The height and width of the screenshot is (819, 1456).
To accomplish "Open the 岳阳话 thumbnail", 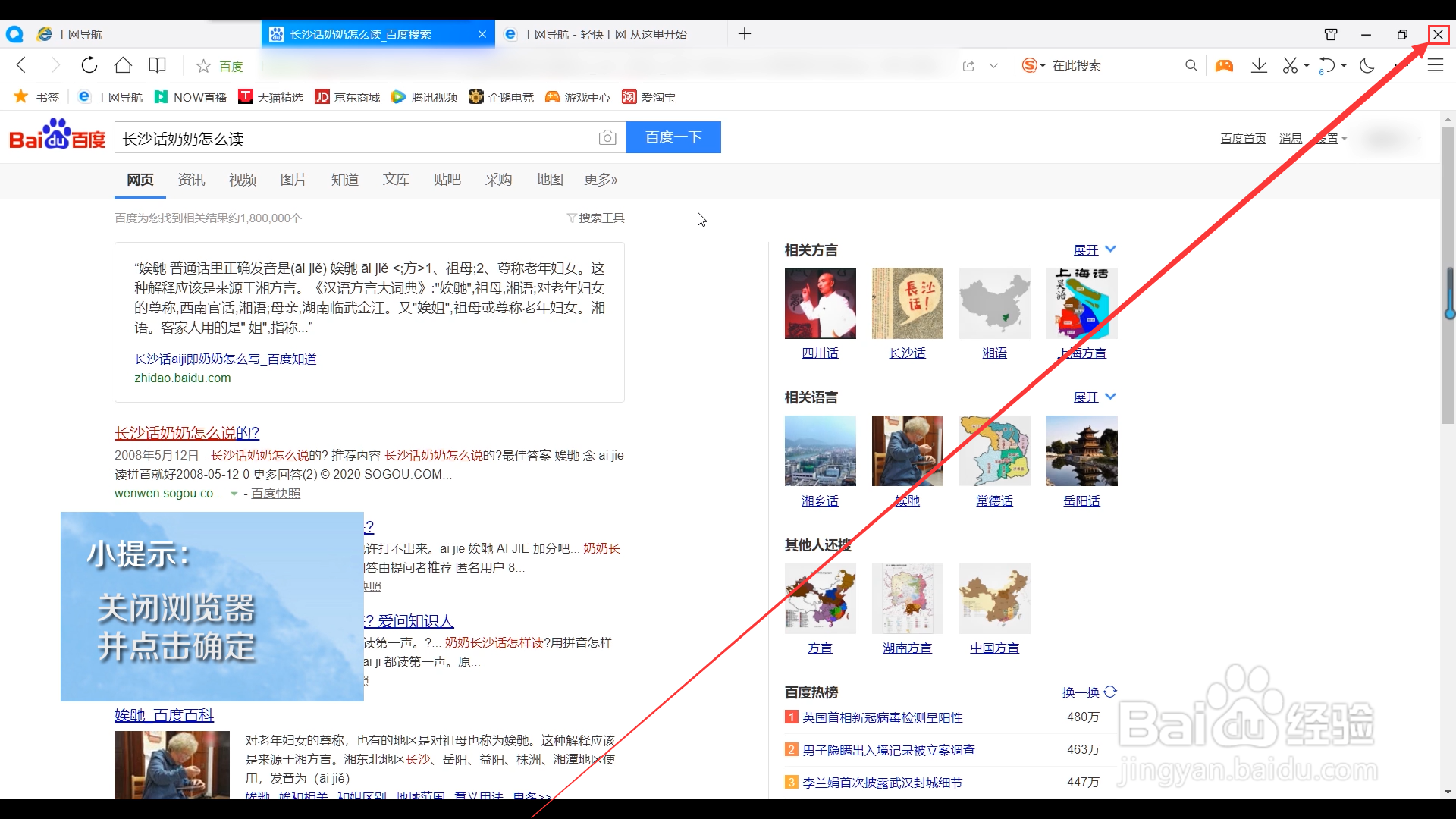I will tap(1082, 450).
